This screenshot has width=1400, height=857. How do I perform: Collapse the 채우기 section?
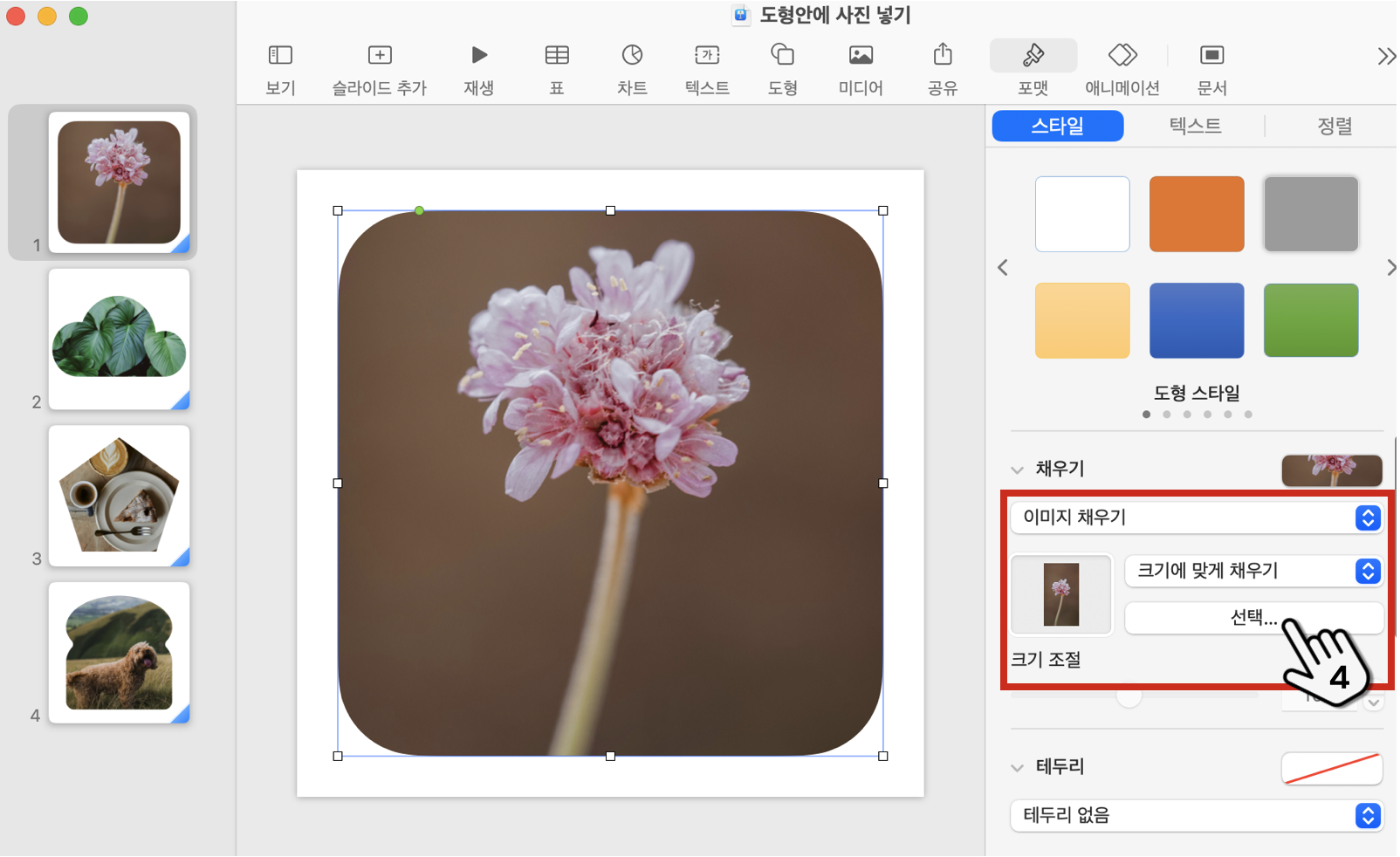pyautogui.click(x=1017, y=470)
